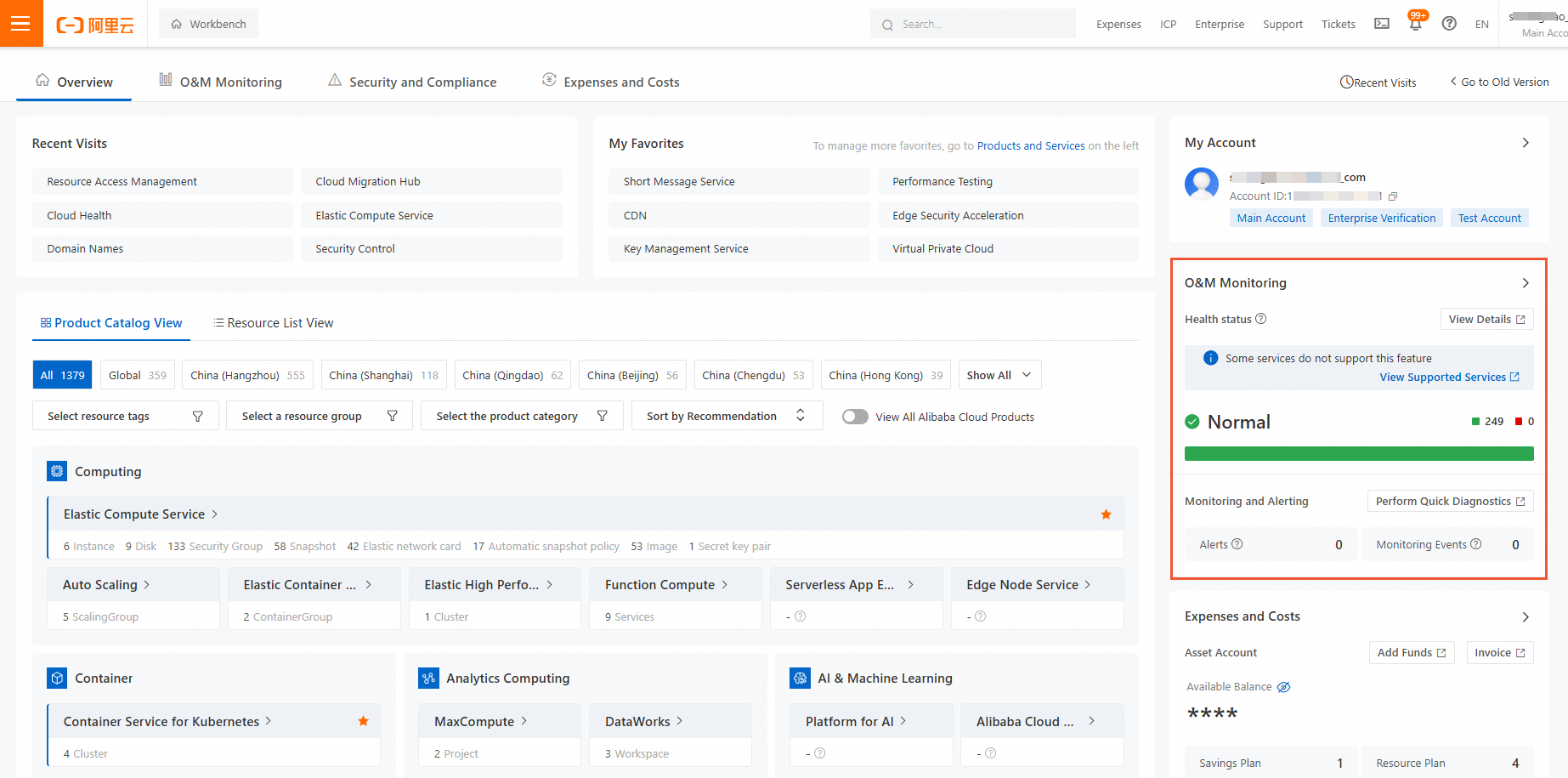Open resource tags filter icon
The width and height of the screenshot is (1568, 778).
click(197, 416)
